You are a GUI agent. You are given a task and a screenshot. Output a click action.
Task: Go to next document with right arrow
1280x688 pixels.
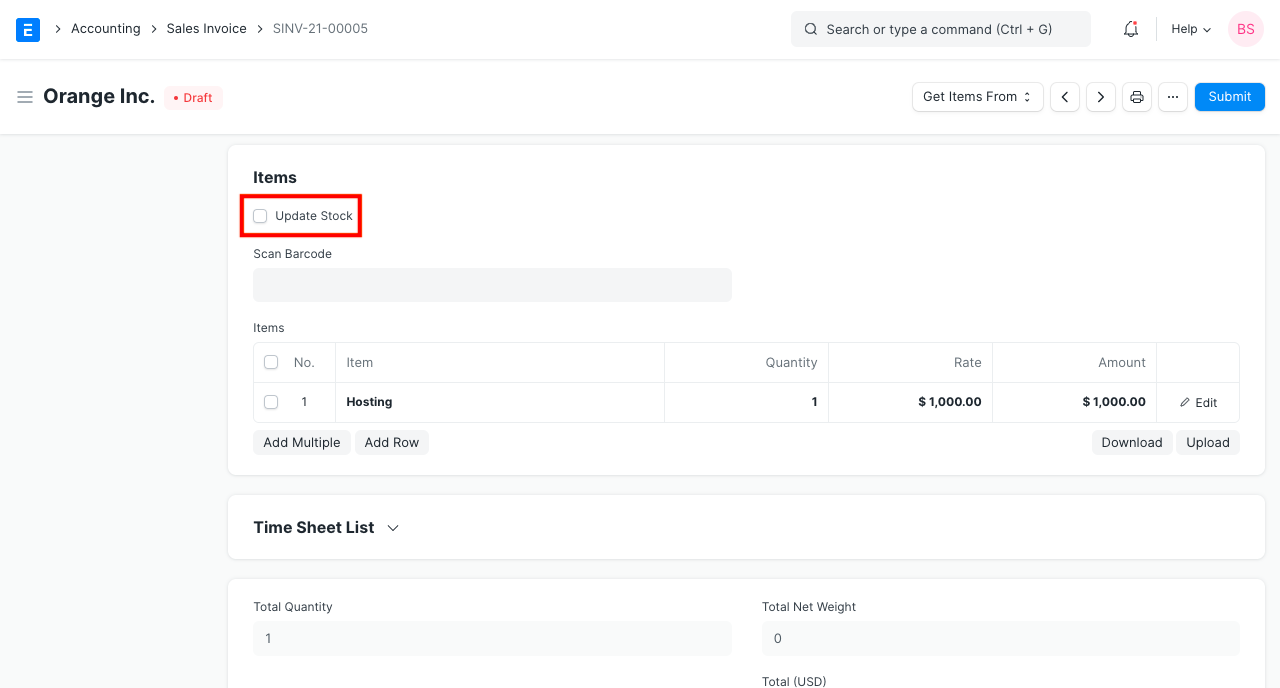[x=1100, y=96]
